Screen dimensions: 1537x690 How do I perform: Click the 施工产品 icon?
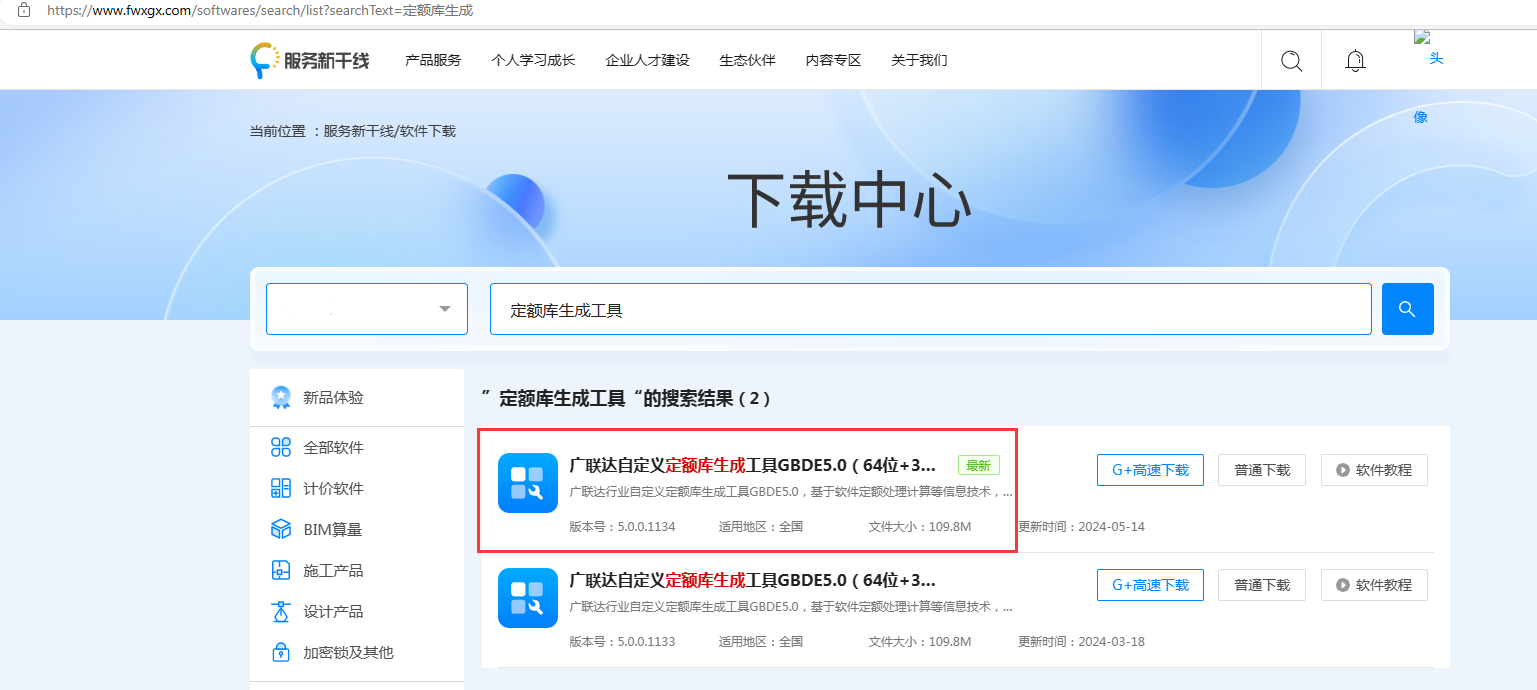(281, 570)
